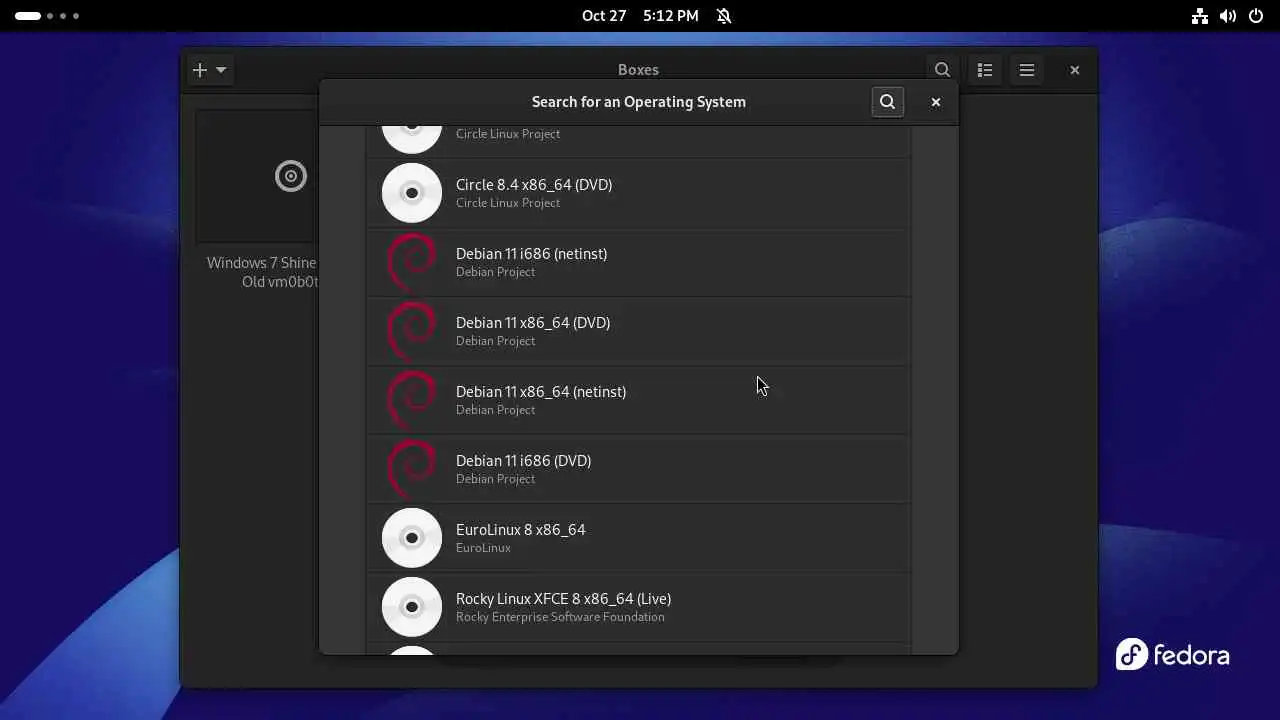Close the Boxes window
The width and height of the screenshot is (1280, 720).
(1075, 70)
